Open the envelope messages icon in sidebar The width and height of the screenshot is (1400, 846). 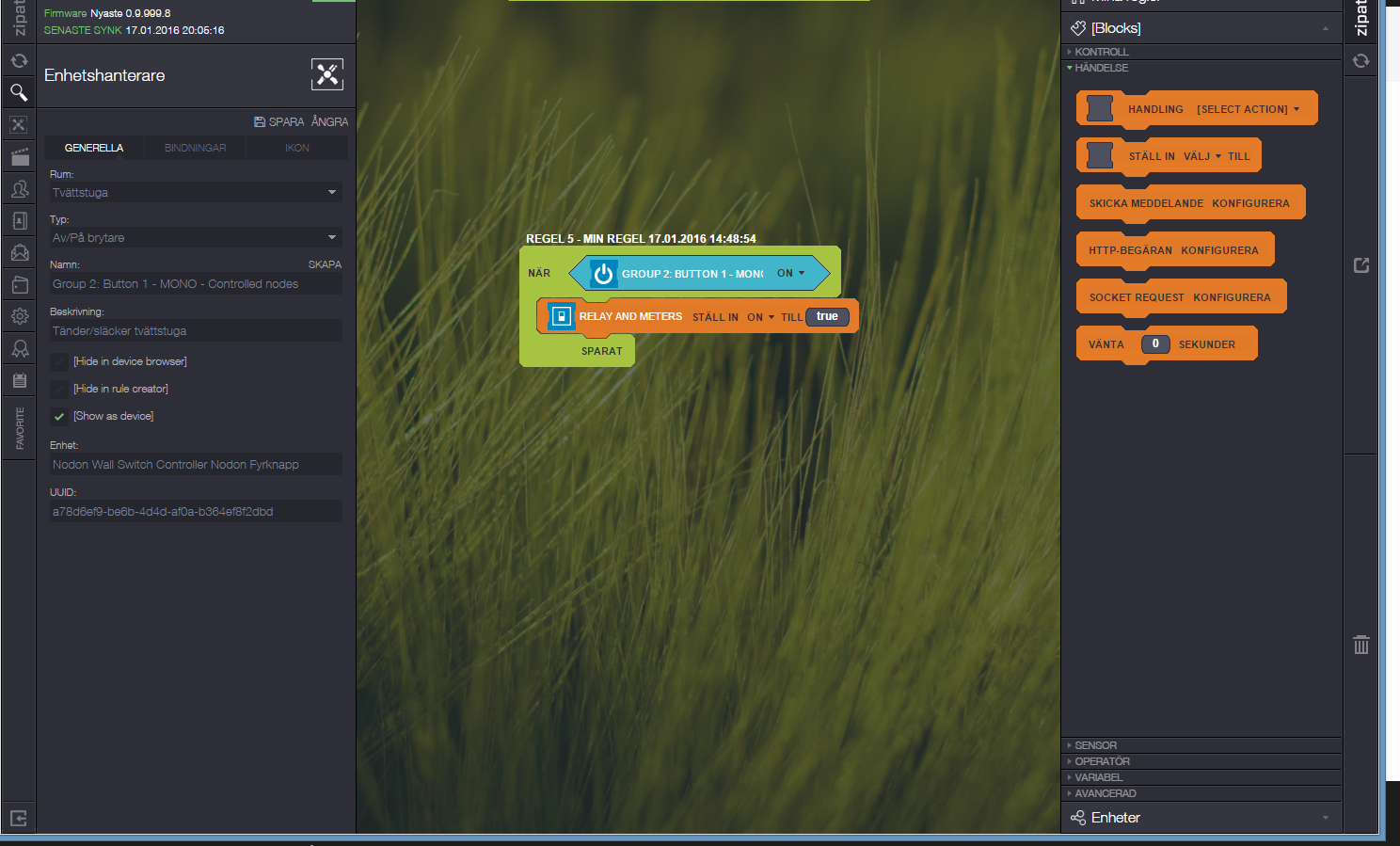click(x=19, y=252)
